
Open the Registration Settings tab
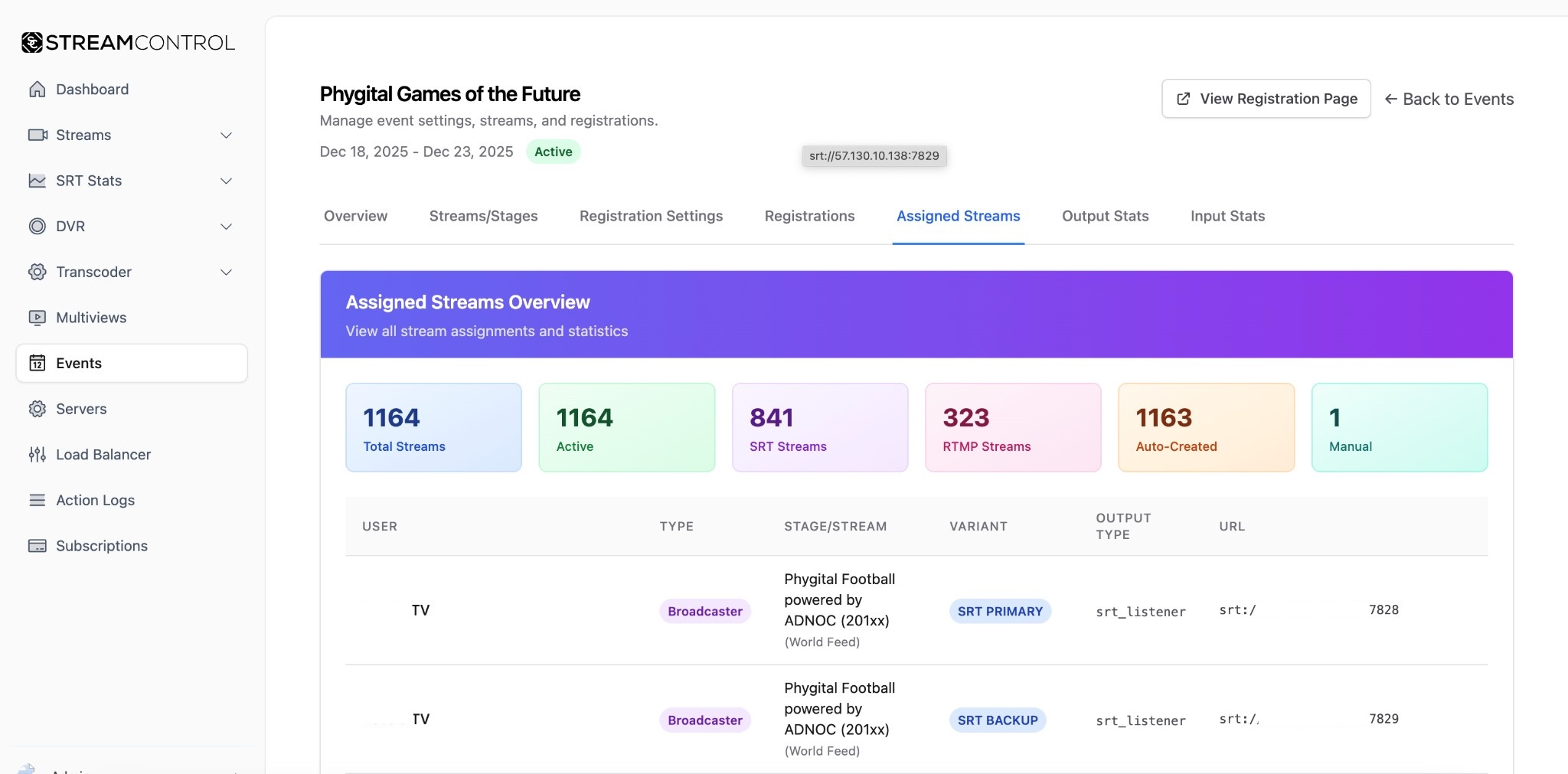point(651,216)
